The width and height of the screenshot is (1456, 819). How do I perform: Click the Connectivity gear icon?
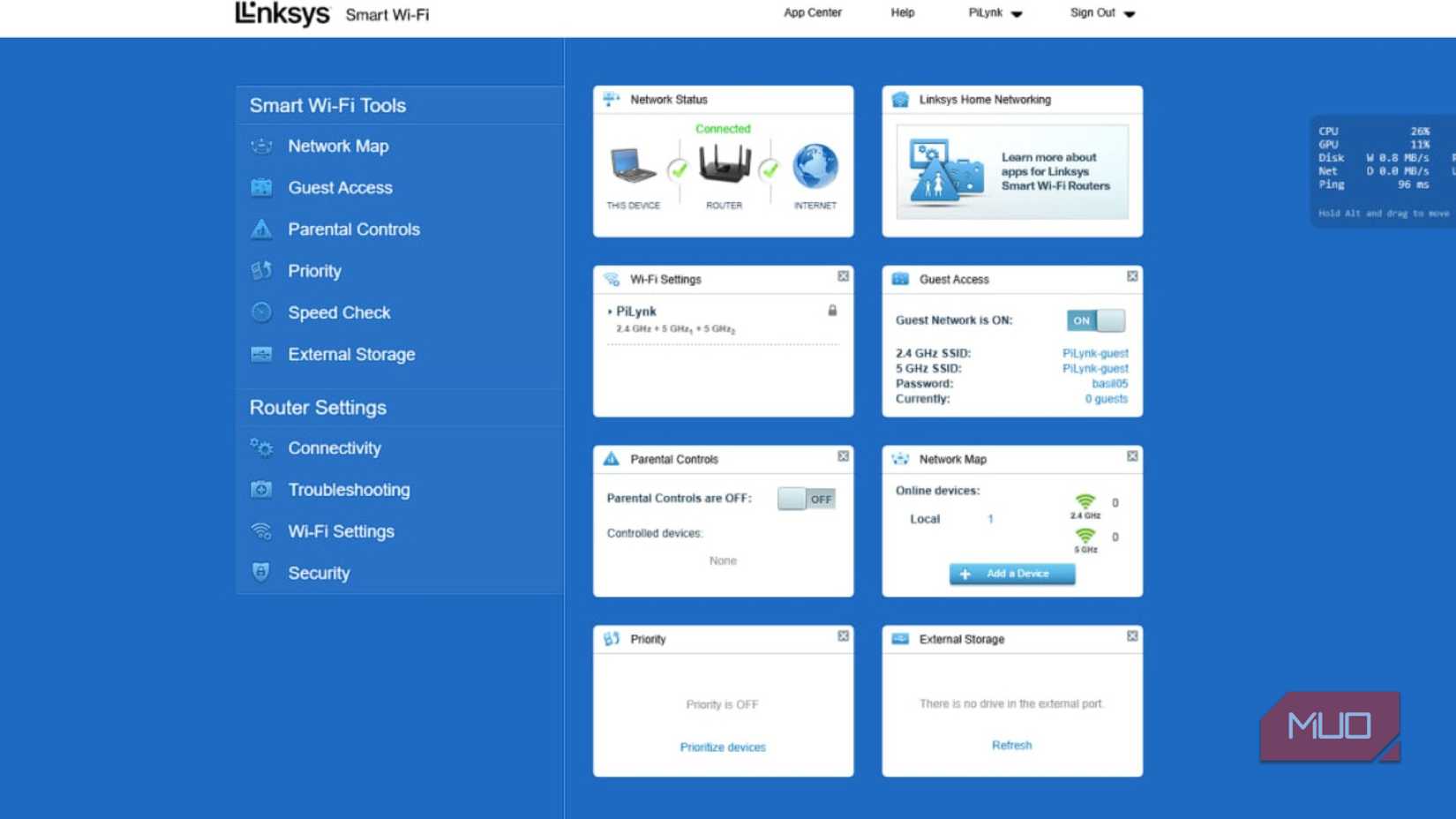261,448
